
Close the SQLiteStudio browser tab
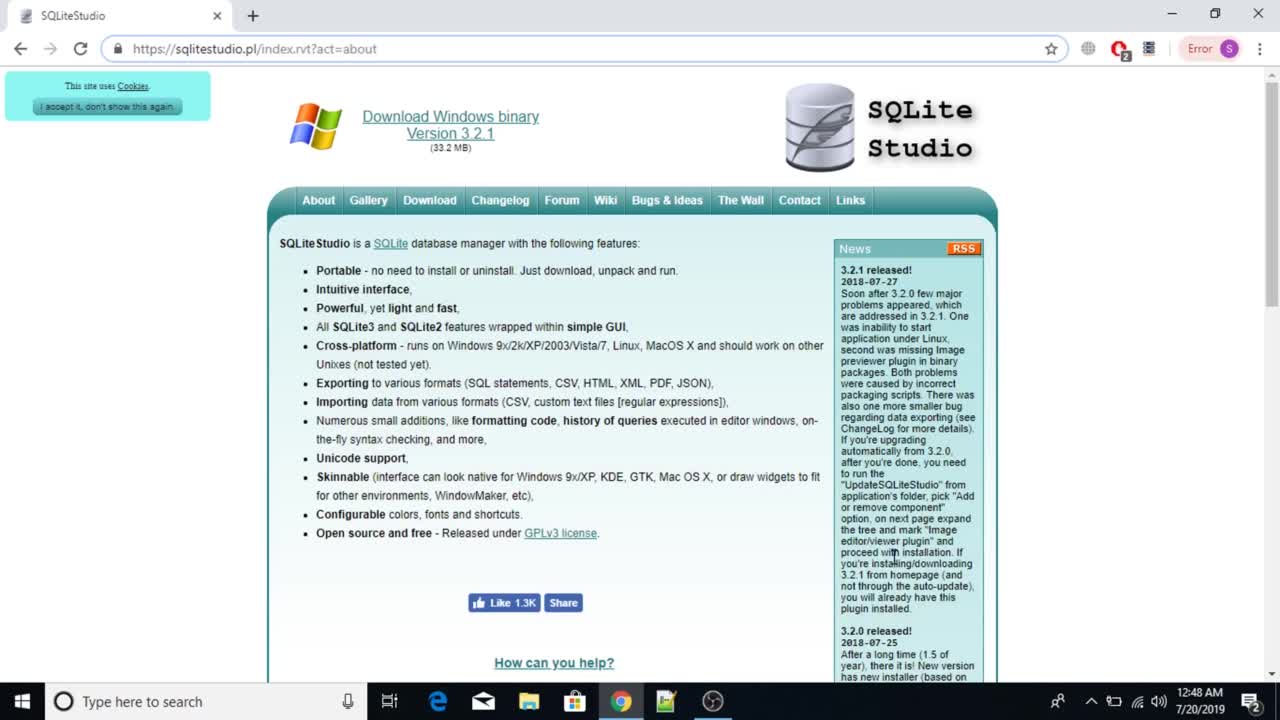[x=217, y=16]
